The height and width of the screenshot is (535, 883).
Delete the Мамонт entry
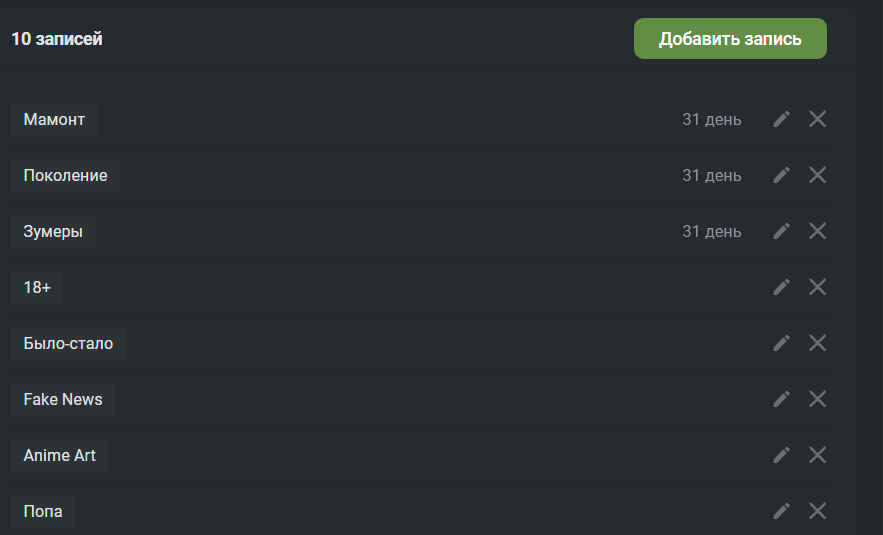tap(817, 119)
